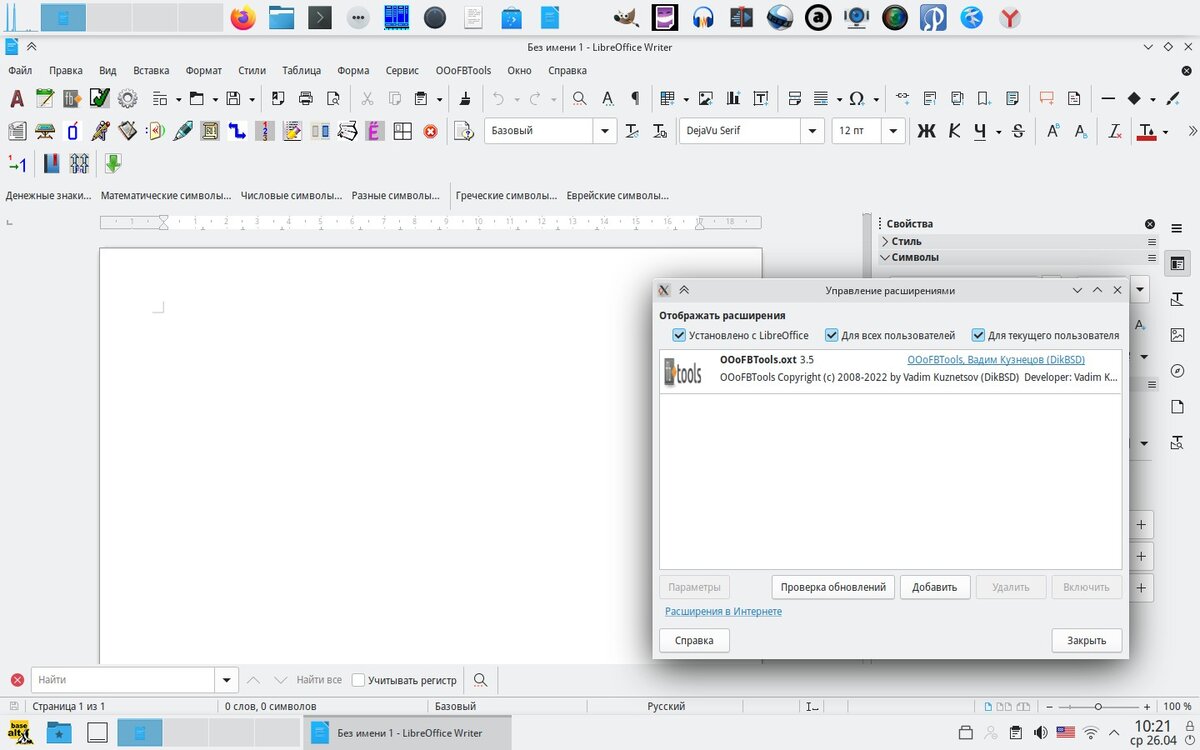Uncheck 'Установлено с LibreOffice' checkbox
This screenshot has width=1200, height=750.
coord(679,335)
